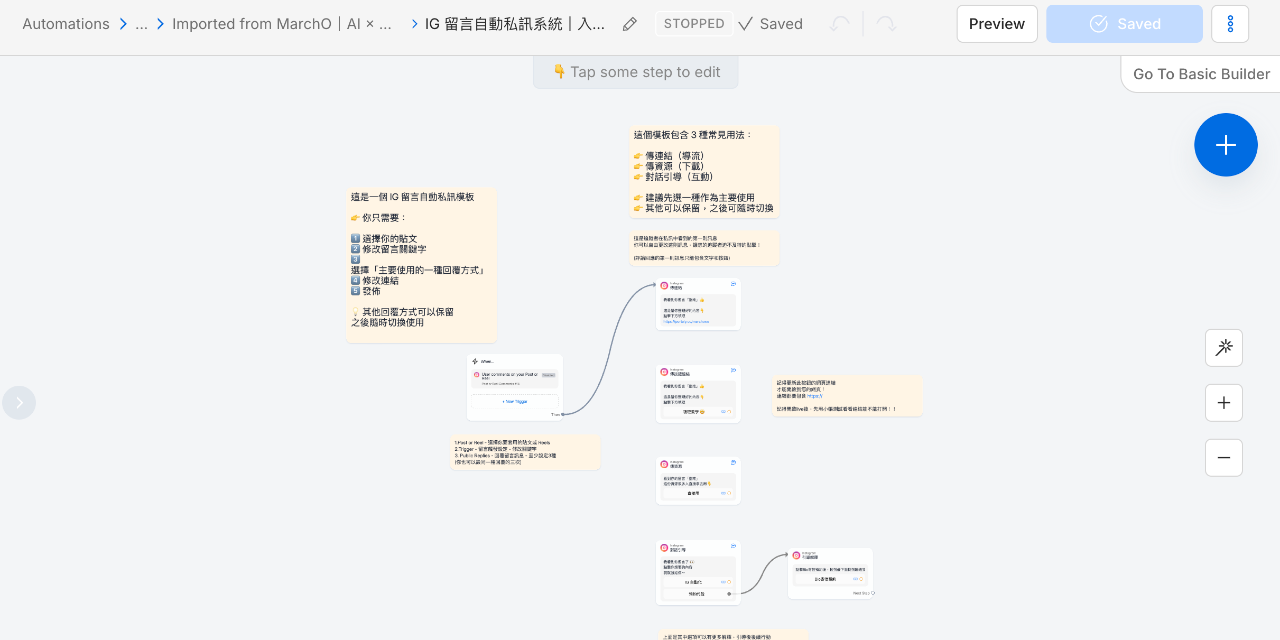1280x640 pixels.
Task: Open Go To Basic Builder
Action: [x=1201, y=74]
